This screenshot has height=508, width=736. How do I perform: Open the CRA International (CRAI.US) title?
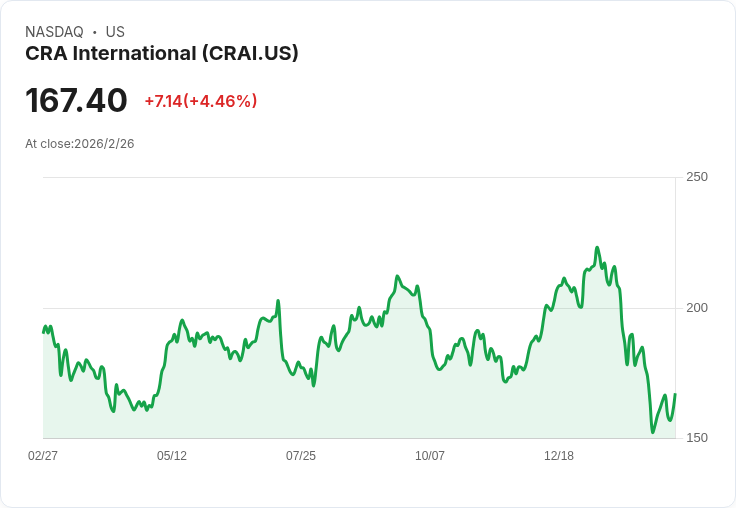point(162,54)
